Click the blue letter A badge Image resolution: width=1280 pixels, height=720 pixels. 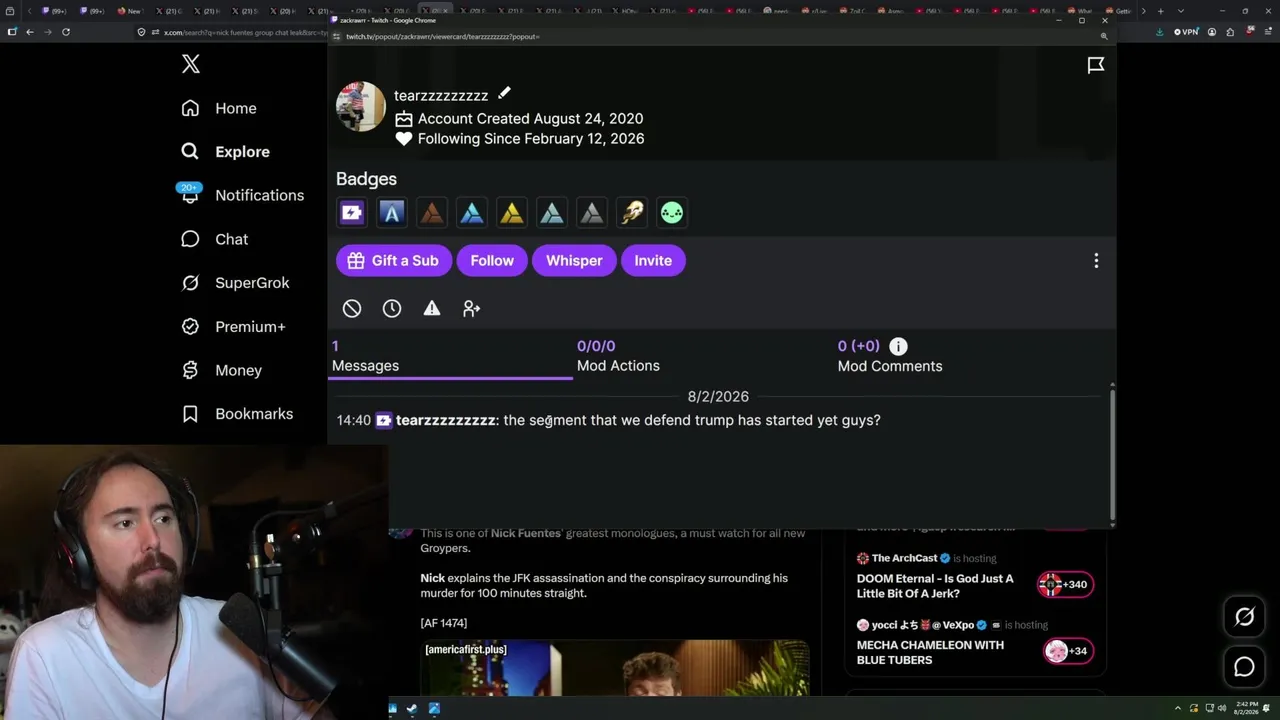[x=392, y=212]
